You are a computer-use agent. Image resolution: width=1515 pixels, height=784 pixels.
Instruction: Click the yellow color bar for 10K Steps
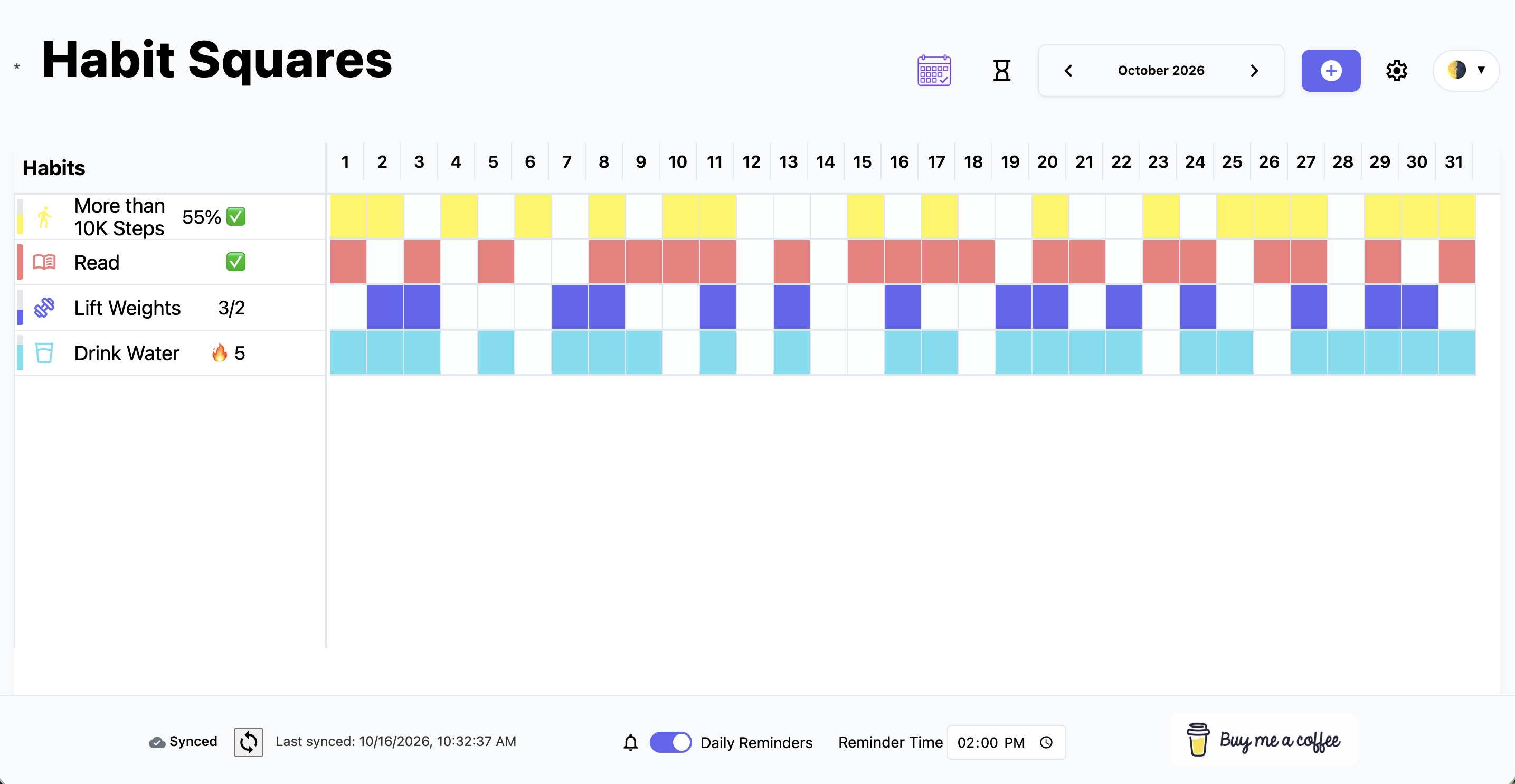20,217
